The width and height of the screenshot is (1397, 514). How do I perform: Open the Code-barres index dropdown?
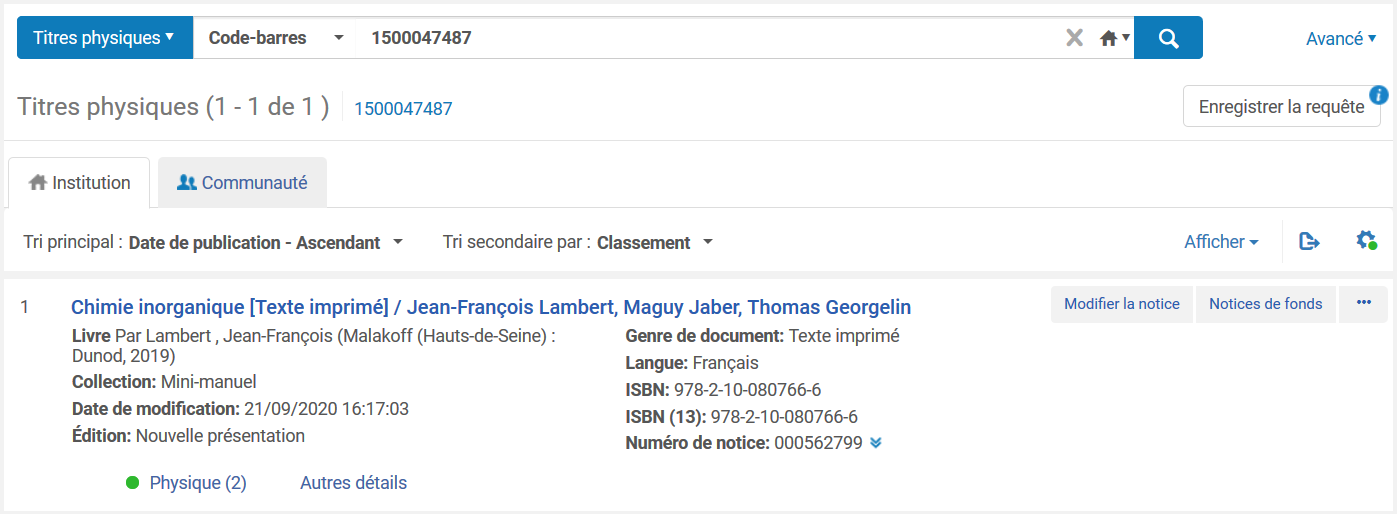point(275,38)
